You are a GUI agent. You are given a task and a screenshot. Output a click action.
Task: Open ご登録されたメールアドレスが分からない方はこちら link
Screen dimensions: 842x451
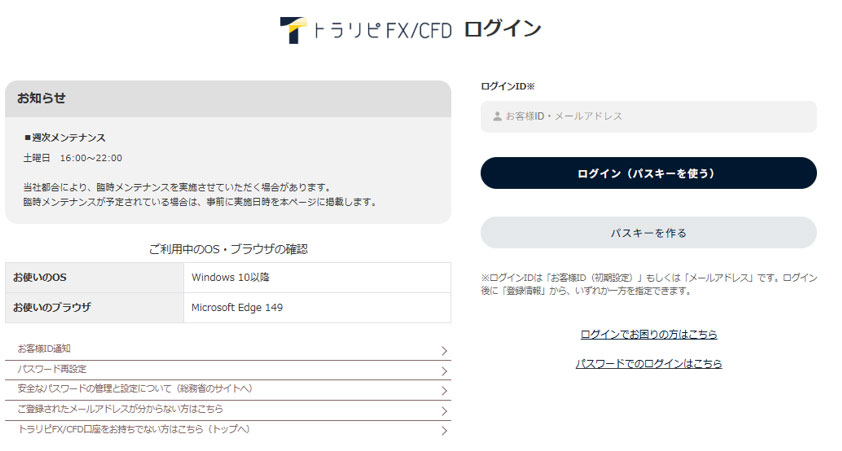(228, 411)
